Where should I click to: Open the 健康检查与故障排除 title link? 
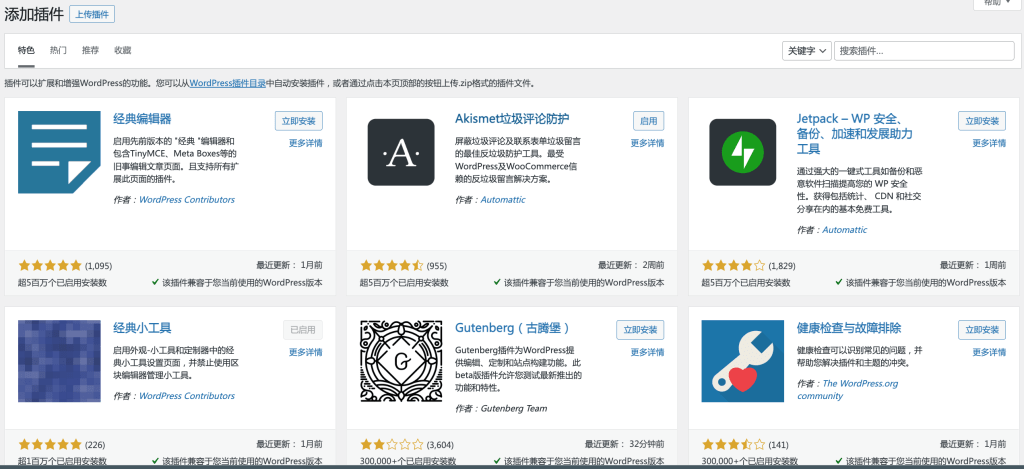point(849,328)
